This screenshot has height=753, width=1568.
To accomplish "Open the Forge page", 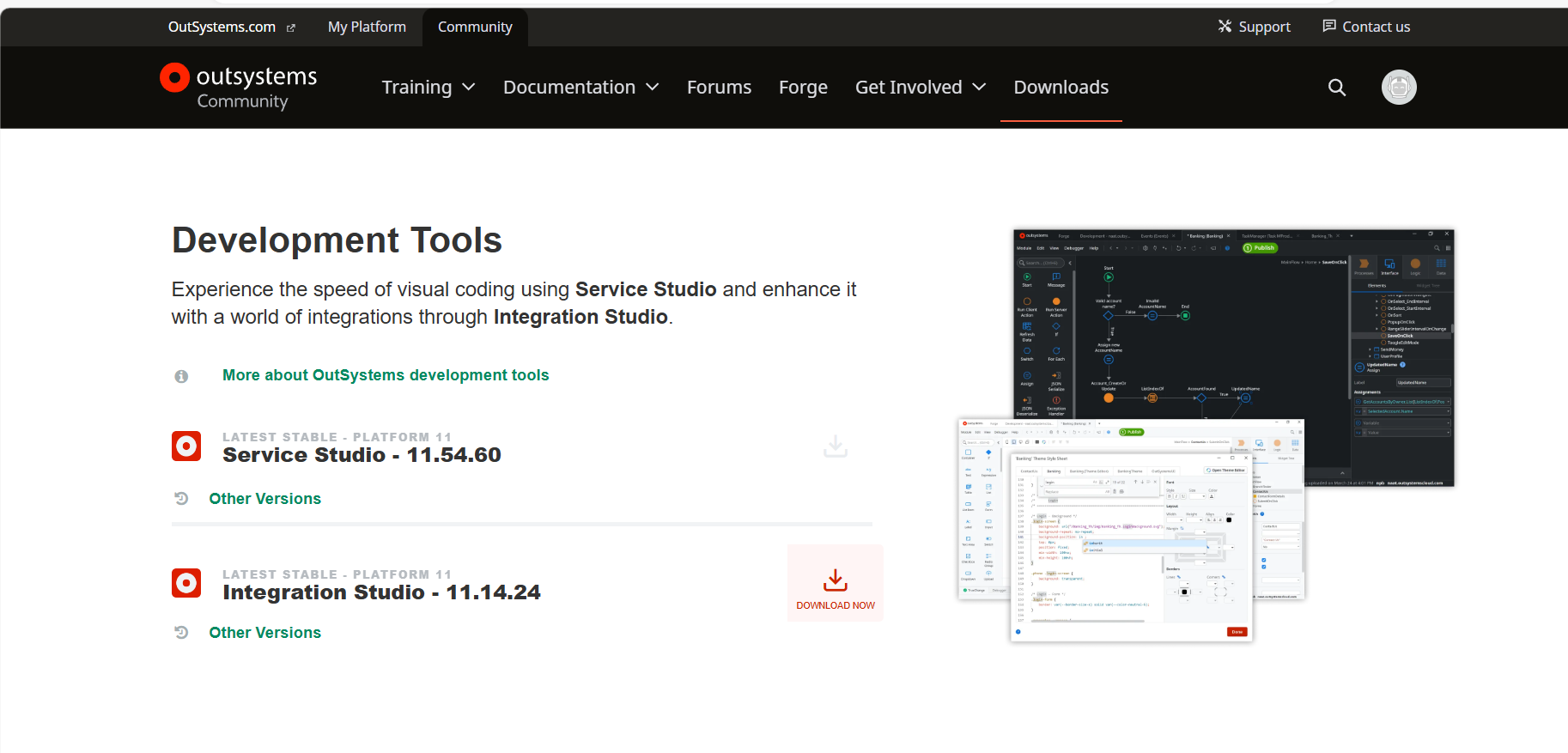I will click(x=803, y=87).
